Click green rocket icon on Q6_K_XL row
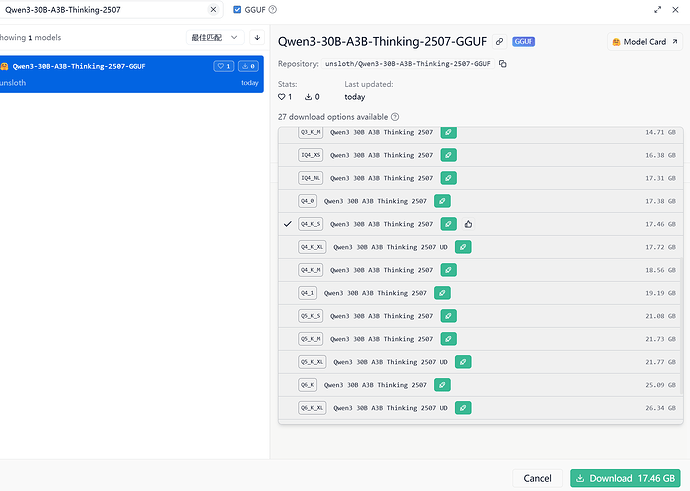 [x=463, y=408]
